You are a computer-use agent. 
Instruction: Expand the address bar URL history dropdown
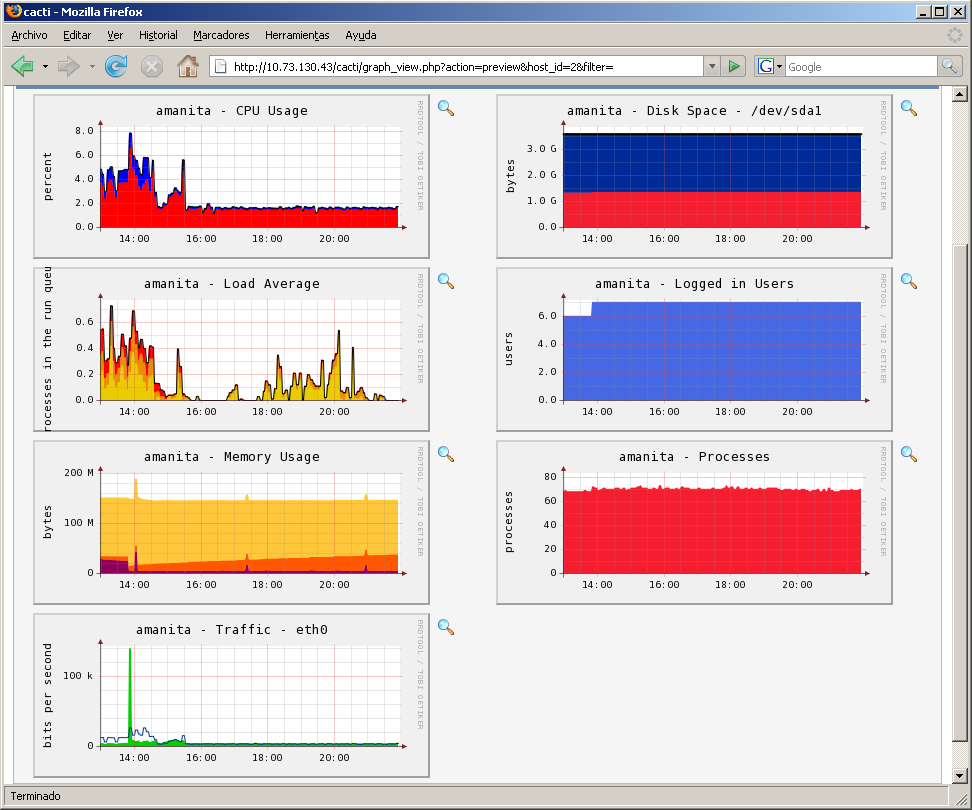click(712, 66)
